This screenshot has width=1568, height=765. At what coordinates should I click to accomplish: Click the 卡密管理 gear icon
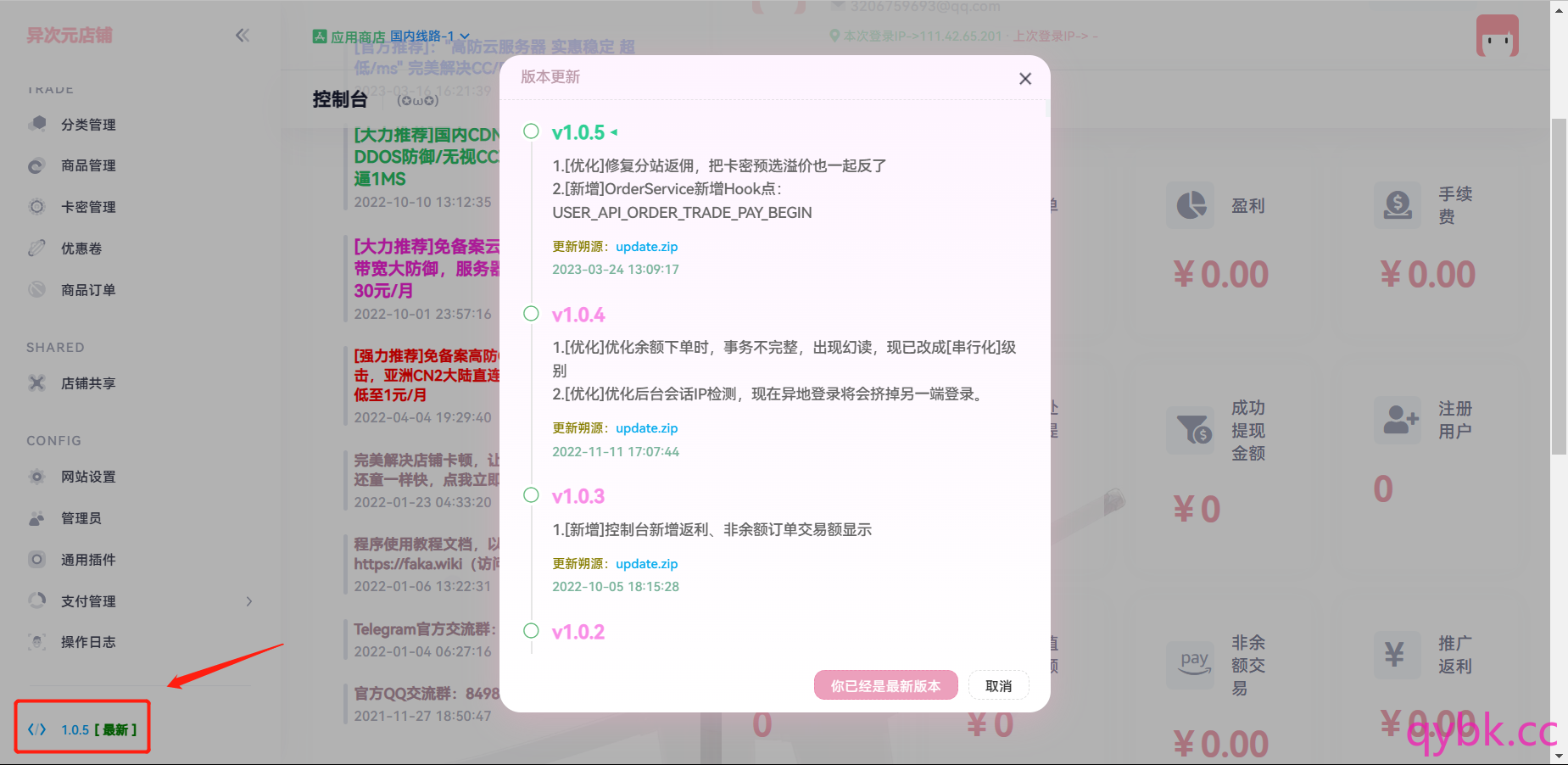(x=36, y=207)
